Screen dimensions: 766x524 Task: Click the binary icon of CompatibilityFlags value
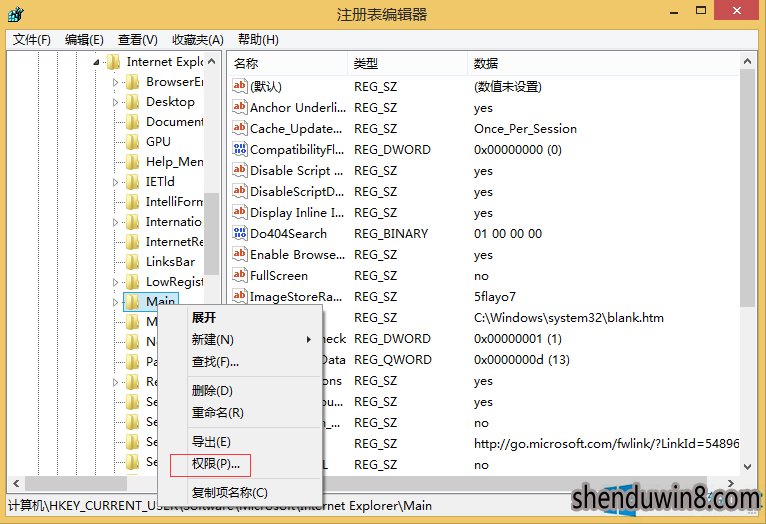pyautogui.click(x=240, y=149)
